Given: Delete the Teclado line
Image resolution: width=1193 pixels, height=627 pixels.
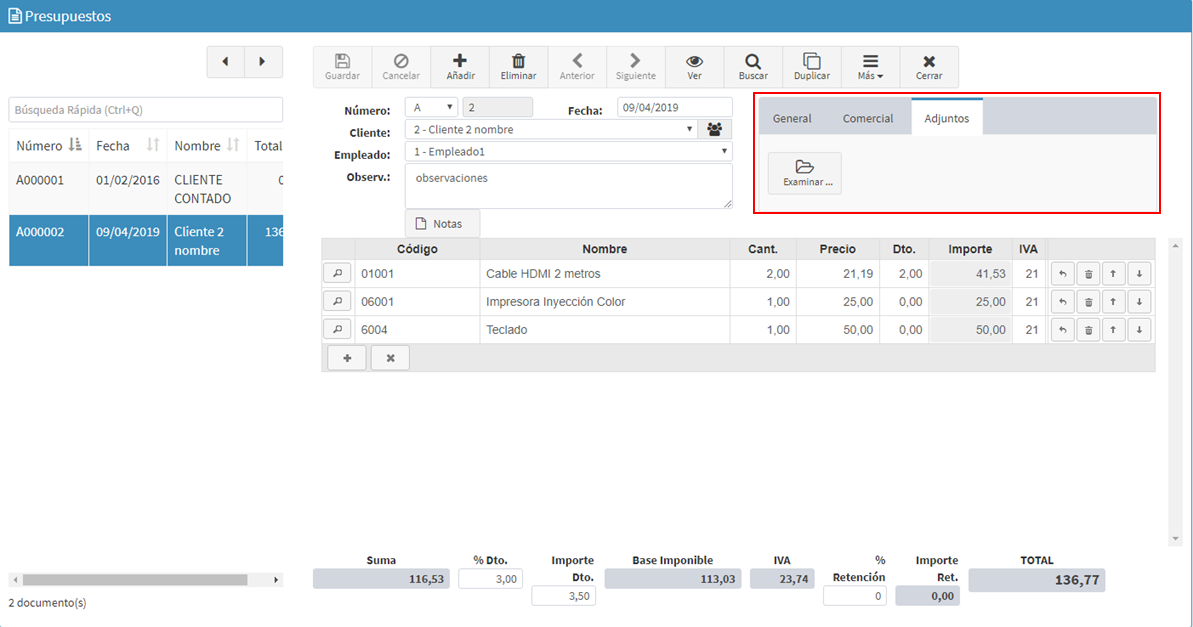Looking at the screenshot, I should (1088, 330).
